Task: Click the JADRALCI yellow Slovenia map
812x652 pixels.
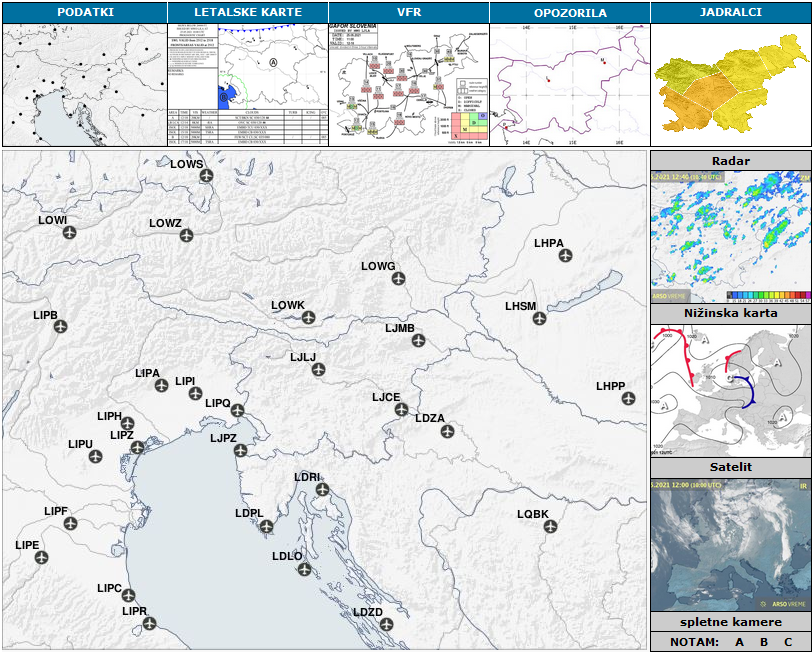Action: (x=731, y=86)
